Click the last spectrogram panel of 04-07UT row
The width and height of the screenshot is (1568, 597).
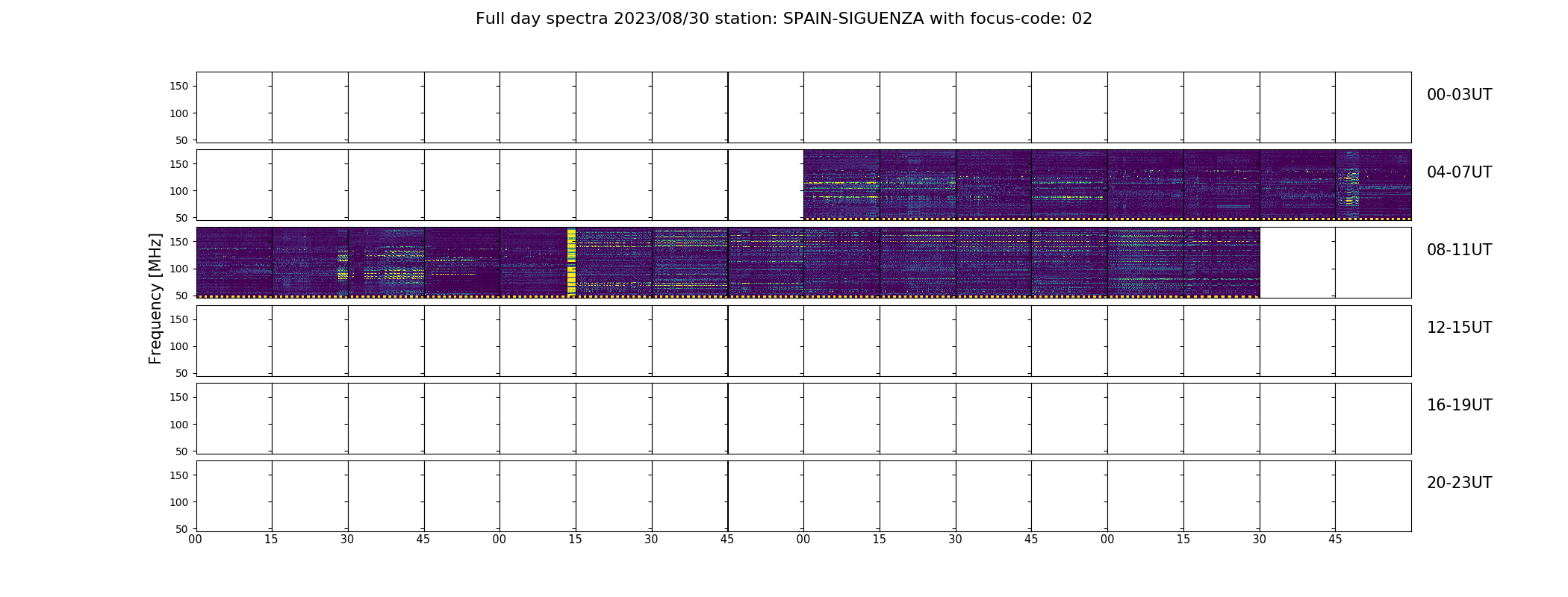click(1373, 185)
